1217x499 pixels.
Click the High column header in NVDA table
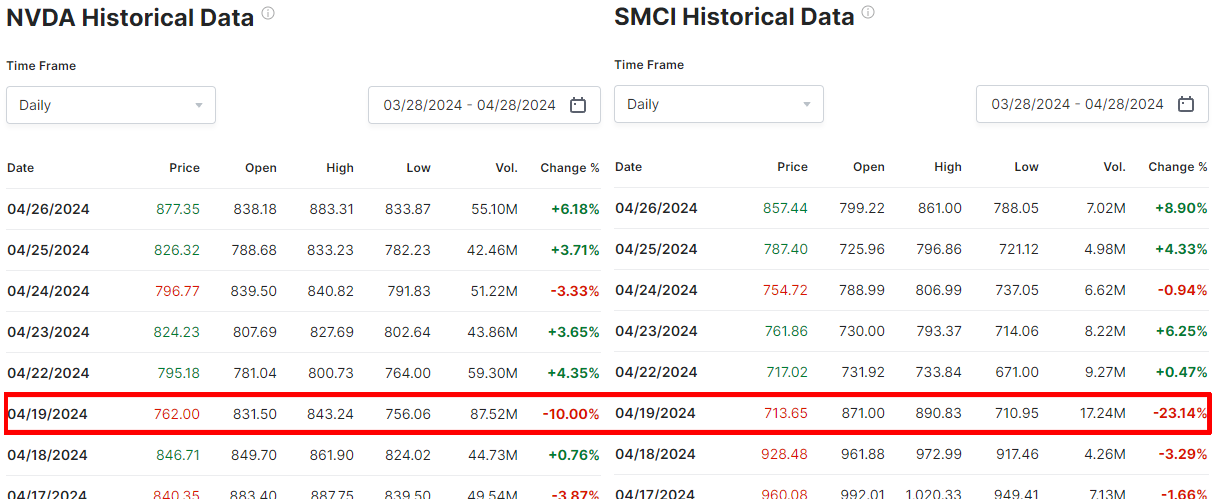(x=340, y=168)
